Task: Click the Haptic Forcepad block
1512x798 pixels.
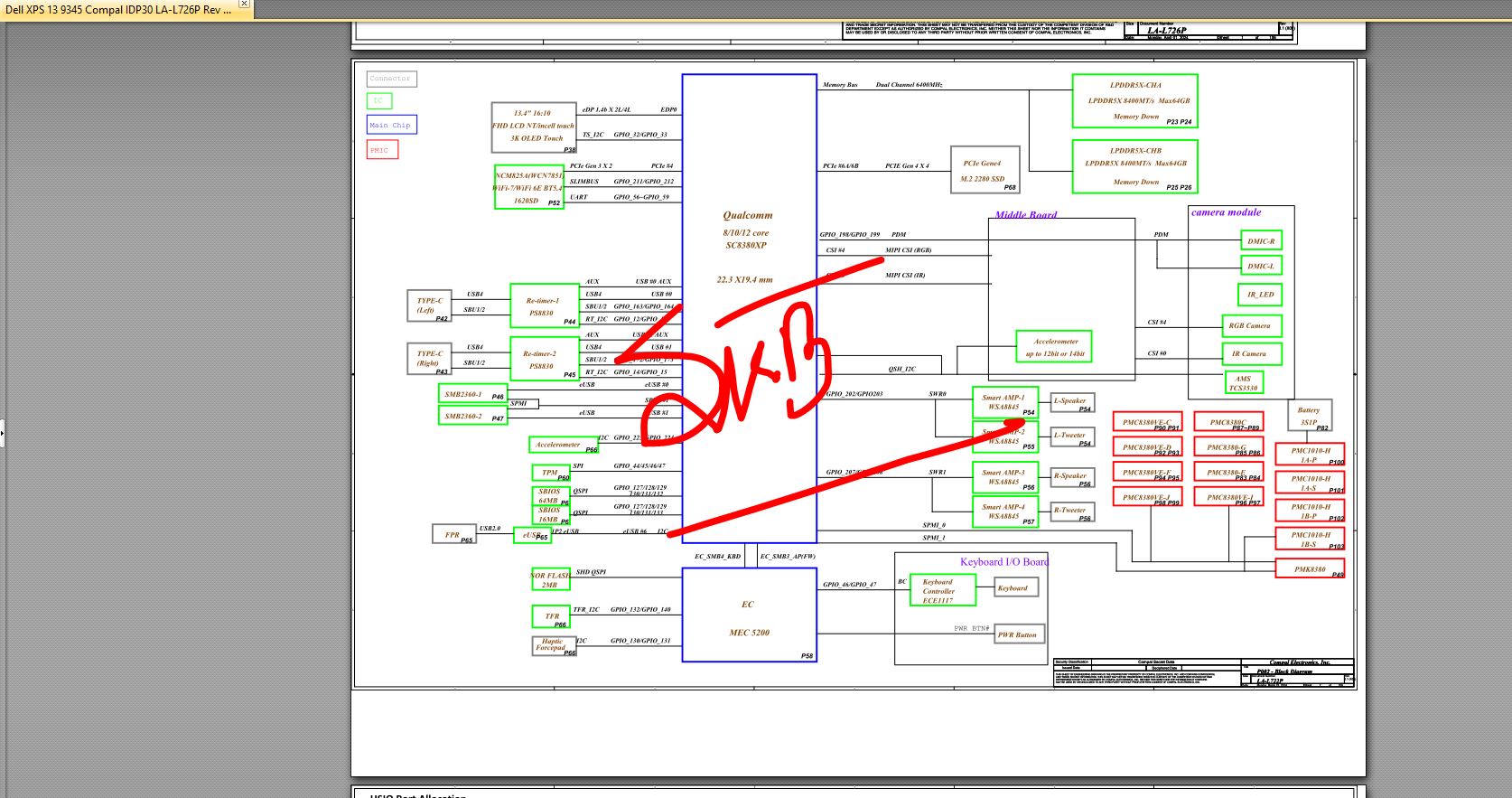Action: coord(555,645)
